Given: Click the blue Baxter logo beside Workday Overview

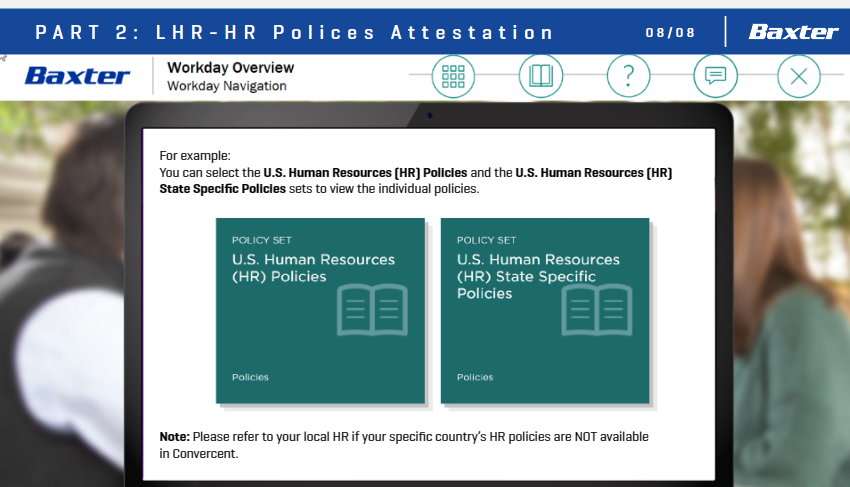Looking at the screenshot, I should point(77,76).
